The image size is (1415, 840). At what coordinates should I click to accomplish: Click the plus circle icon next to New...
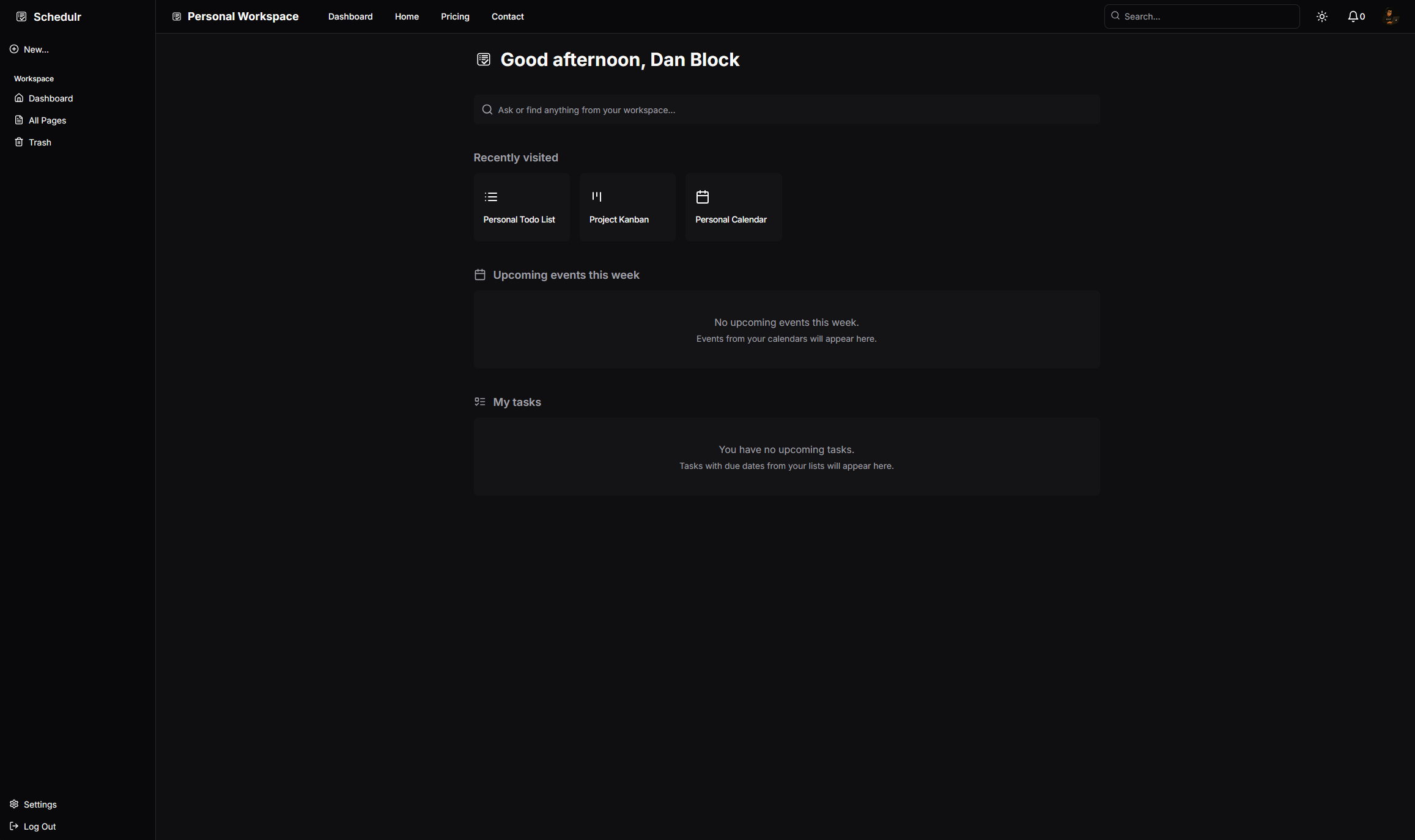(x=14, y=49)
